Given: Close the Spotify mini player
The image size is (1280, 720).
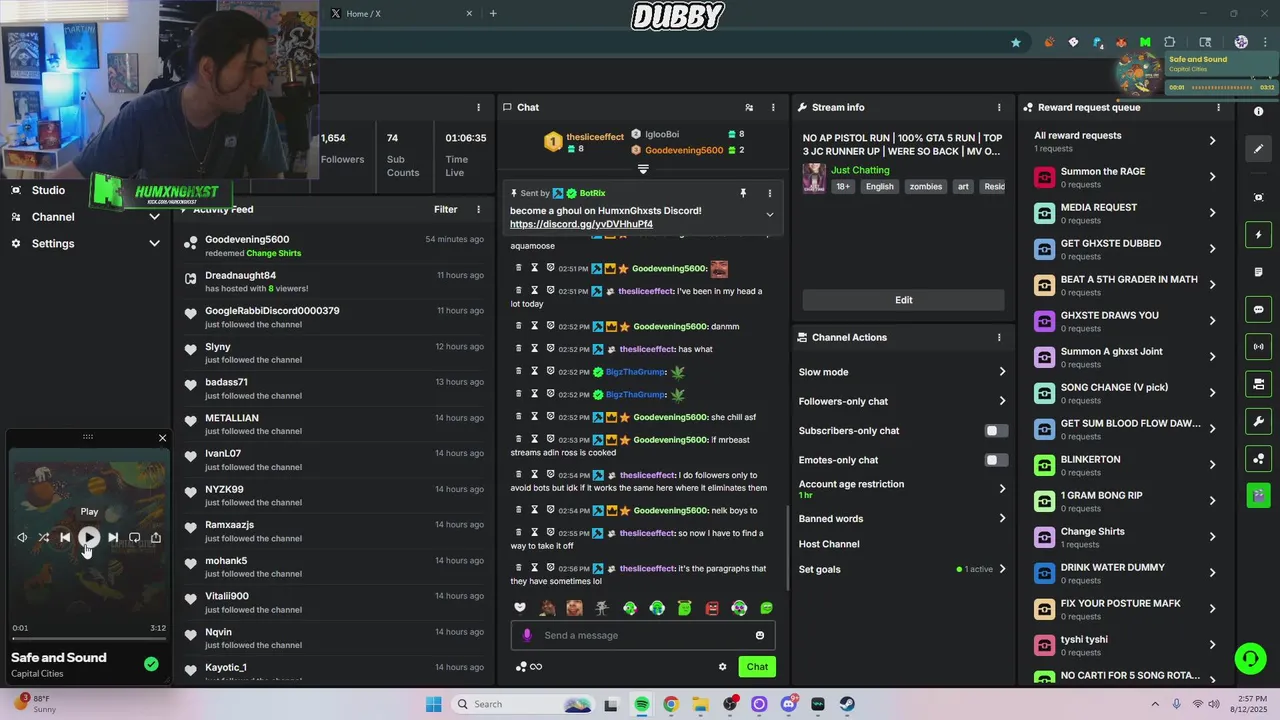Looking at the screenshot, I should coord(162,438).
